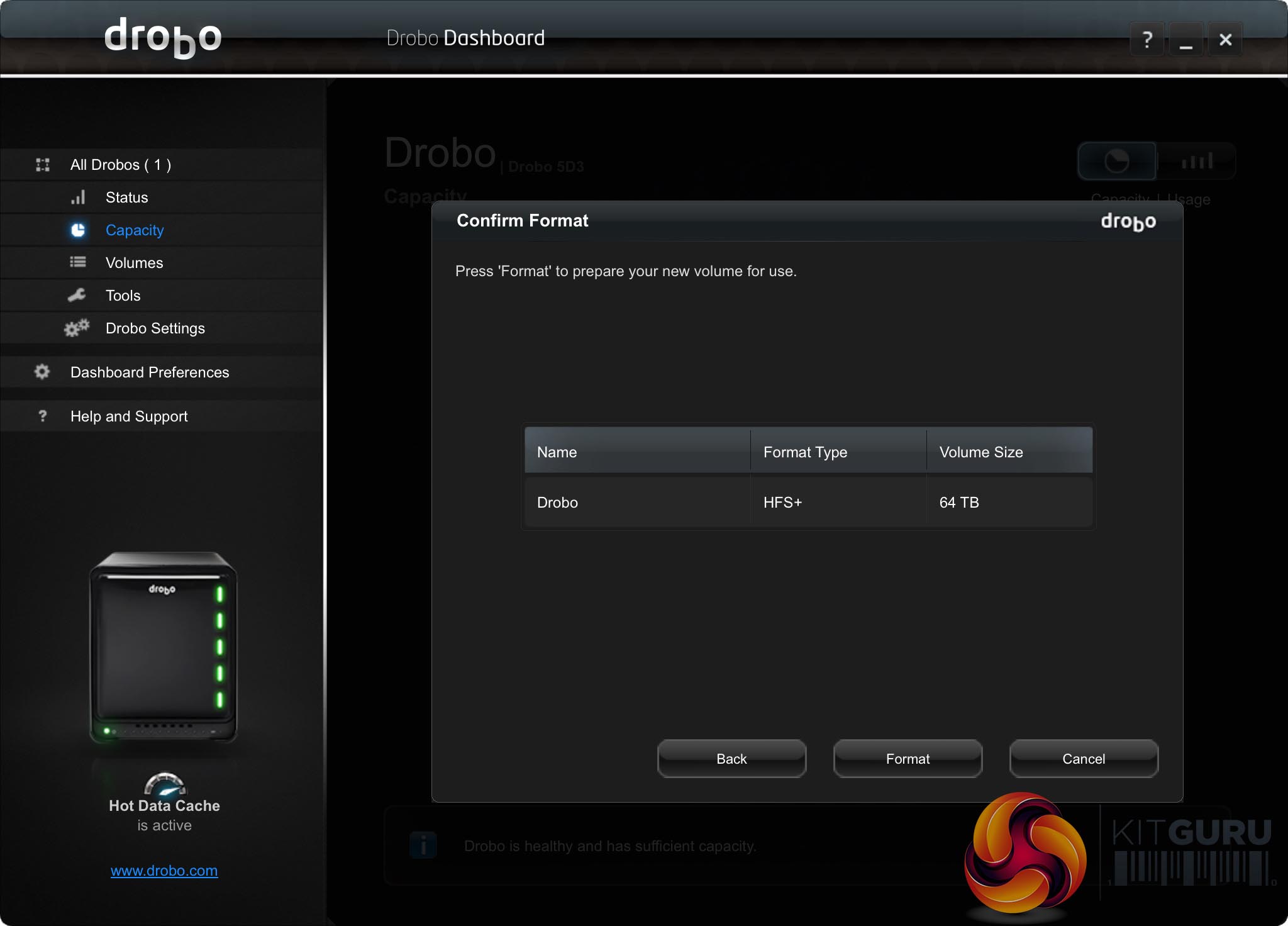This screenshot has height=926, width=1288.
Task: Click the All Drobos grid icon
Action: tap(42, 165)
